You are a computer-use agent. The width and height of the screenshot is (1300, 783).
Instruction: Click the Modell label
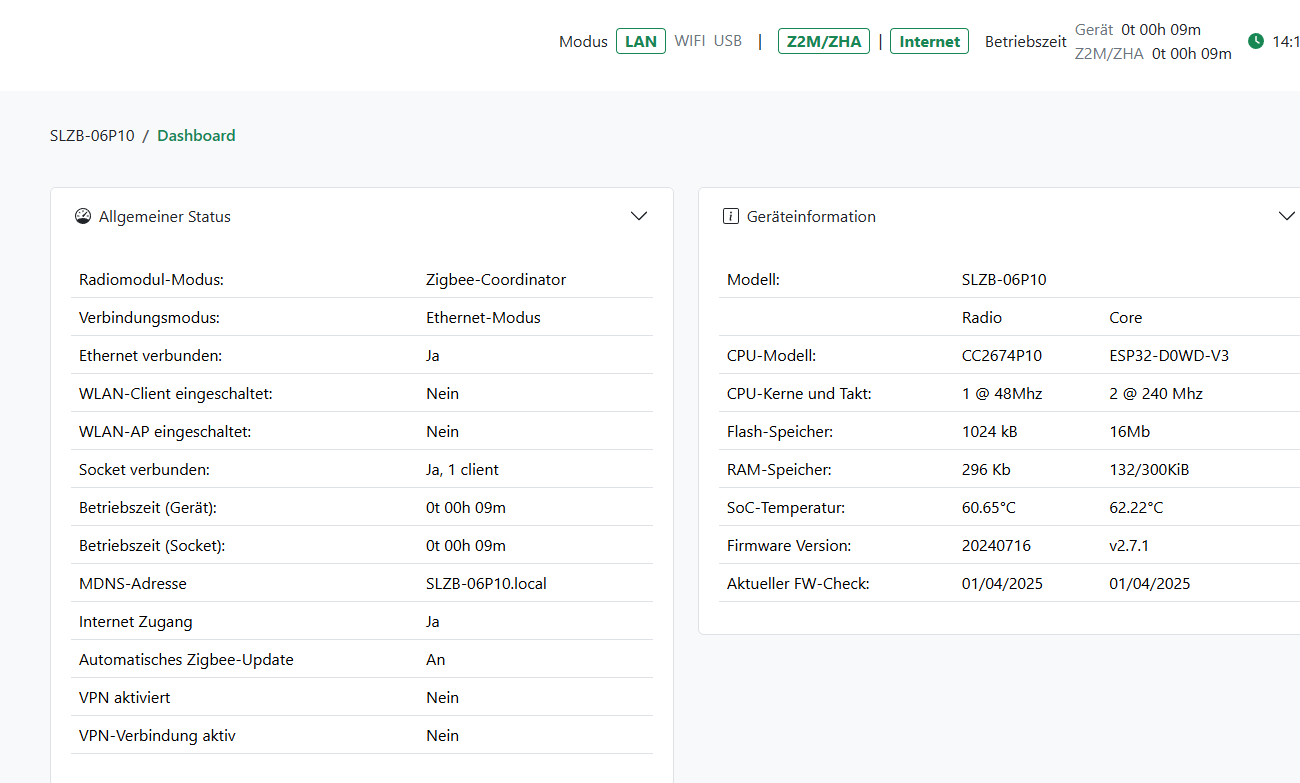coord(753,280)
